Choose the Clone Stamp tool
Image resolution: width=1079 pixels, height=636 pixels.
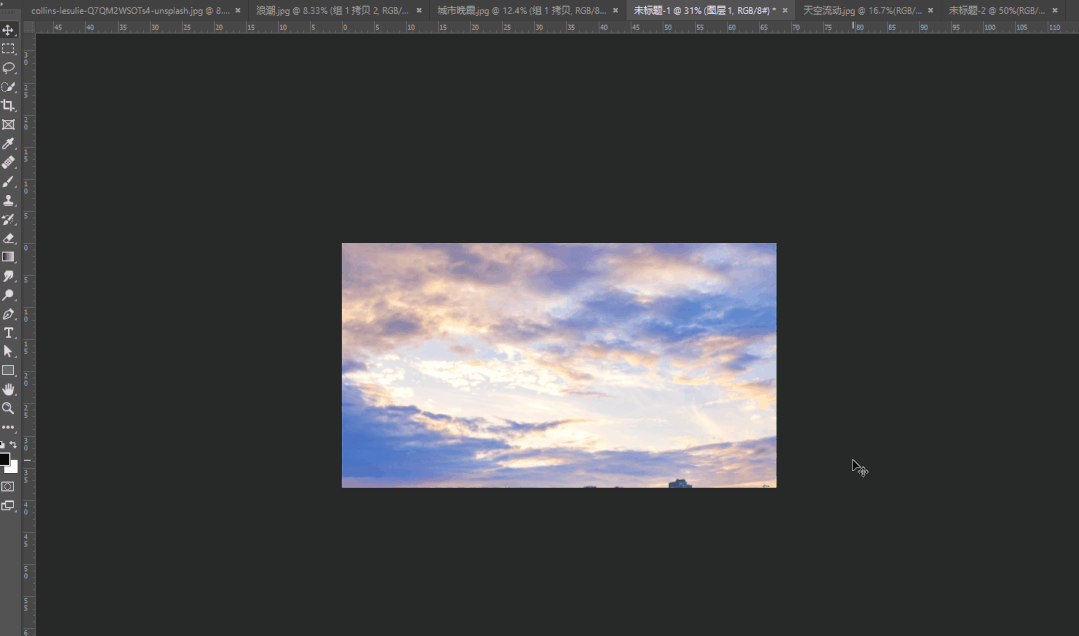click(8, 200)
